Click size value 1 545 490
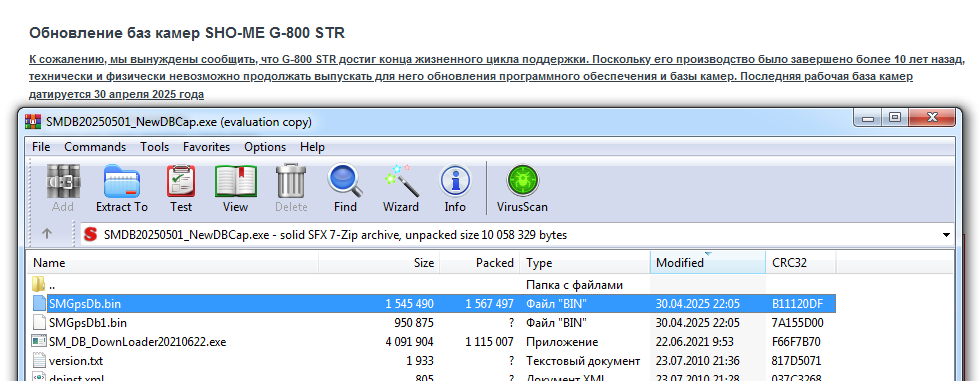Image resolution: width=980 pixels, height=381 pixels. pos(409,304)
